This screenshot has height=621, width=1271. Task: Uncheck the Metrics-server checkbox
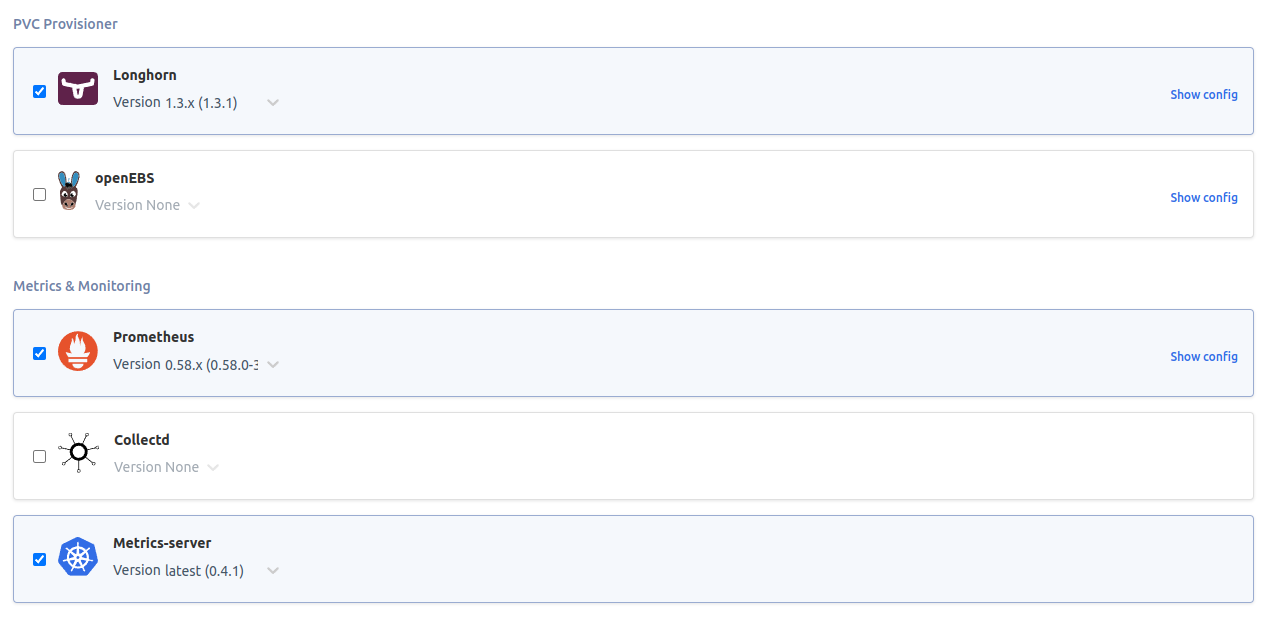(x=39, y=559)
